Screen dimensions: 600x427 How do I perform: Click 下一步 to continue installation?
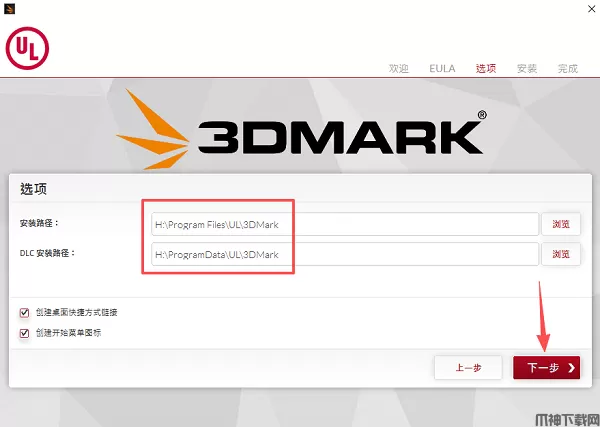coord(546,368)
